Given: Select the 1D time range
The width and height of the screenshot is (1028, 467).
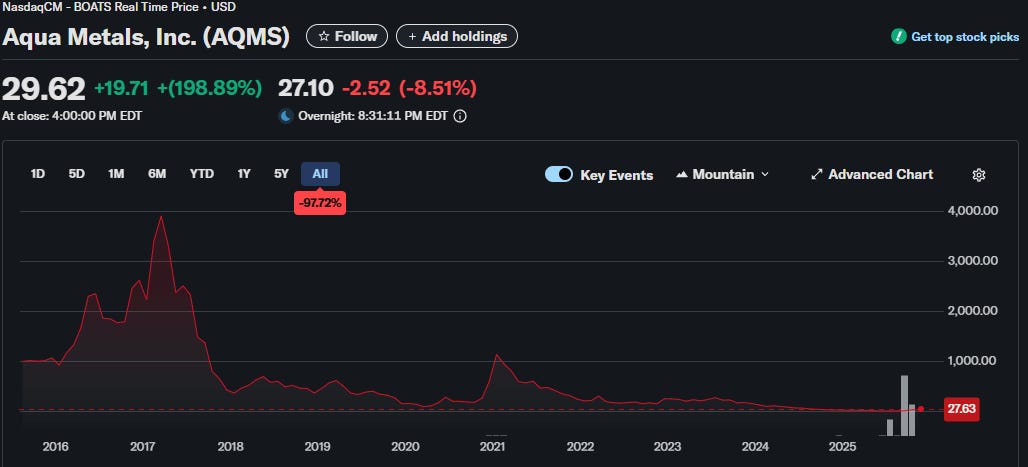Looking at the screenshot, I should coord(38,174).
